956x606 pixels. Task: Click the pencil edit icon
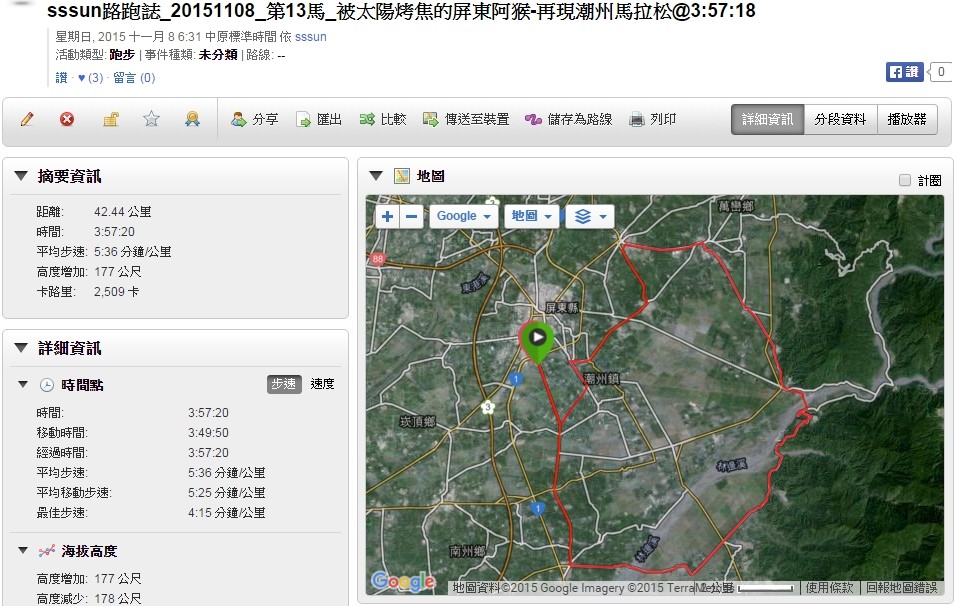pyautogui.click(x=27, y=119)
